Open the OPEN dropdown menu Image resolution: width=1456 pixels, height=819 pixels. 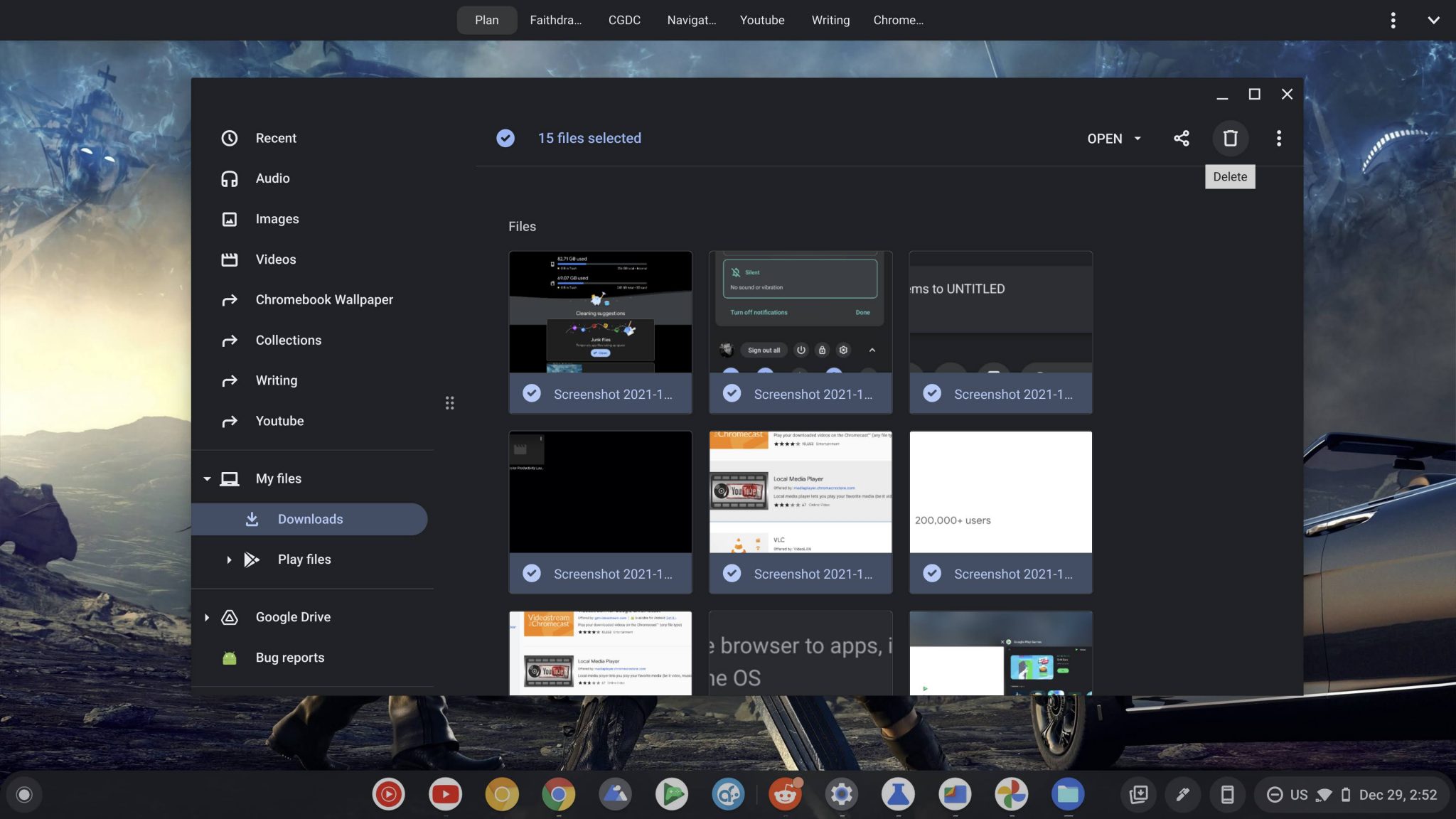click(1113, 139)
